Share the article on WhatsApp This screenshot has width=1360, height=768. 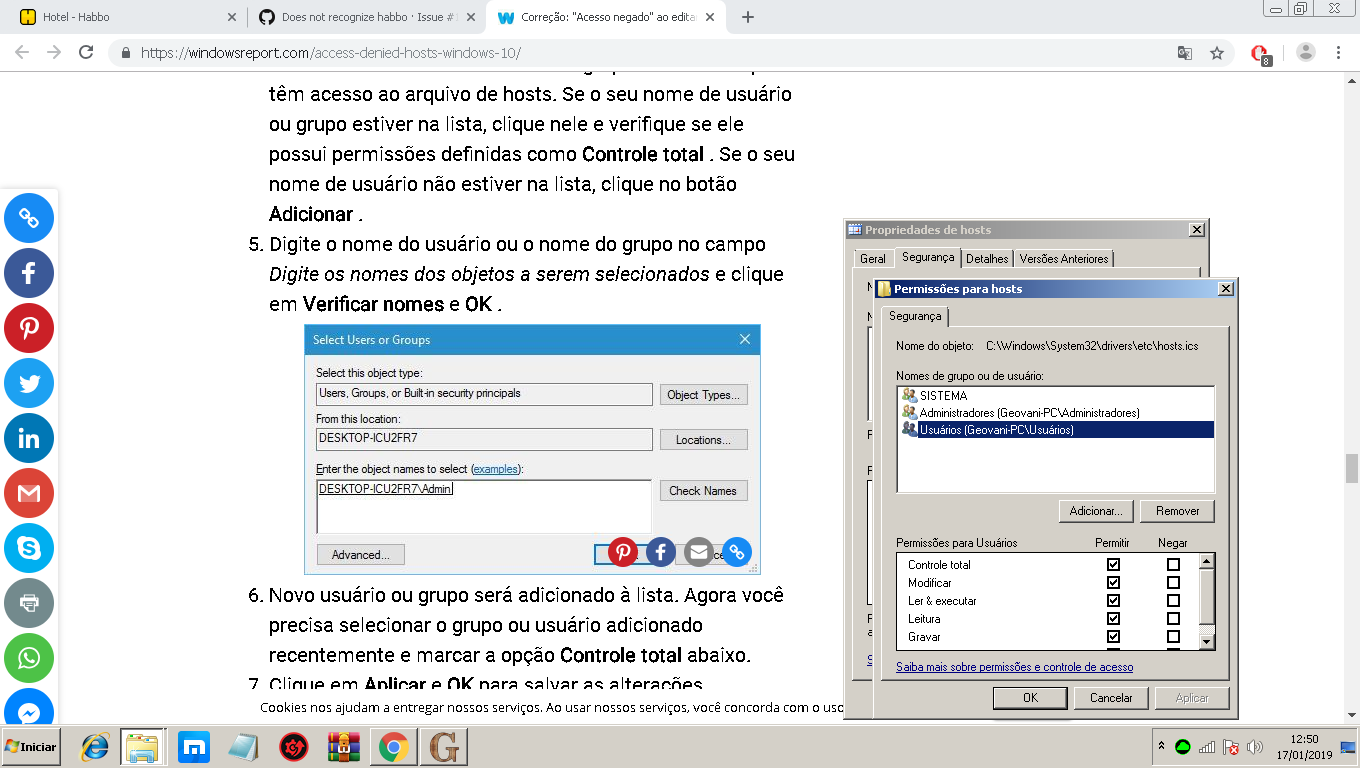click(28, 658)
